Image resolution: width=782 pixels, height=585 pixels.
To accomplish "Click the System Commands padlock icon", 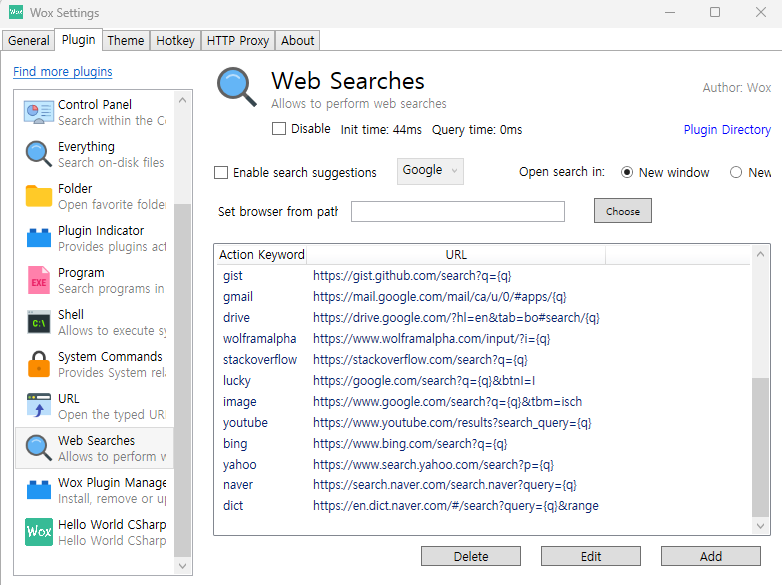I will pyautogui.click(x=39, y=364).
